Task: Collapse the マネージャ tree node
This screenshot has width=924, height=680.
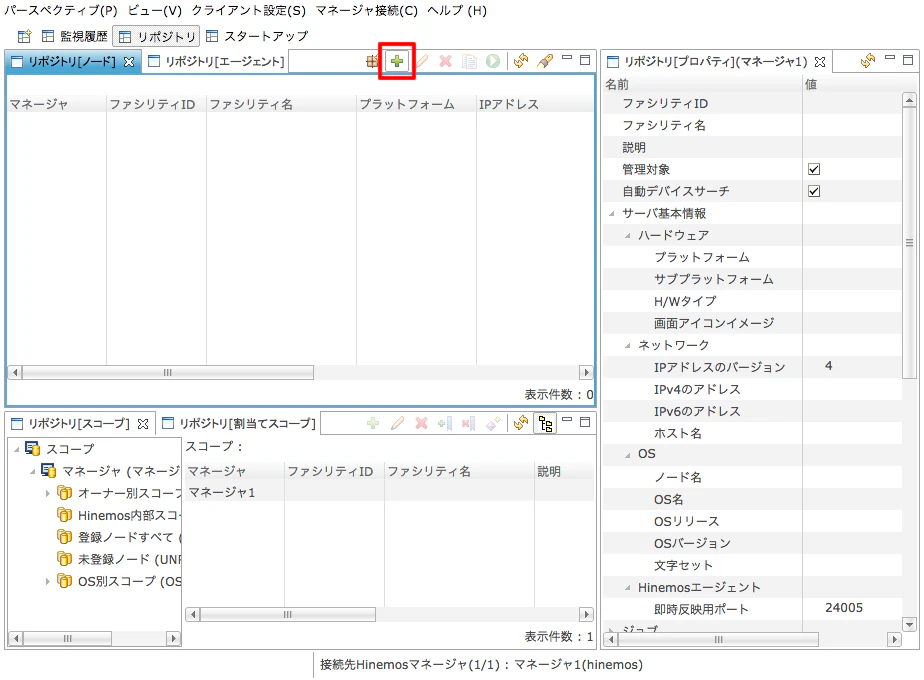Action: (32, 471)
